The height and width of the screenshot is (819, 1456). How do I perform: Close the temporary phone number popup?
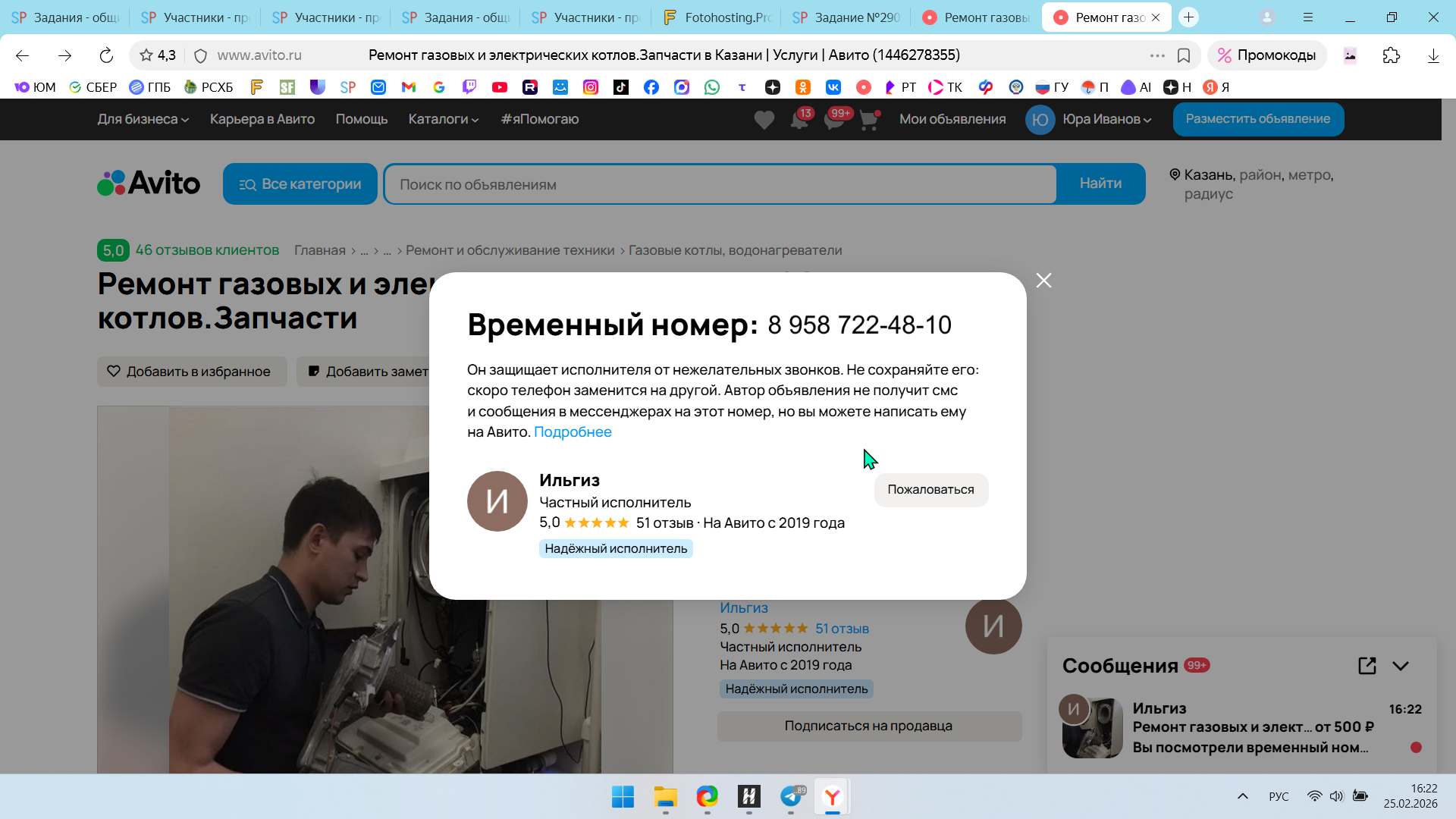[x=1043, y=281]
